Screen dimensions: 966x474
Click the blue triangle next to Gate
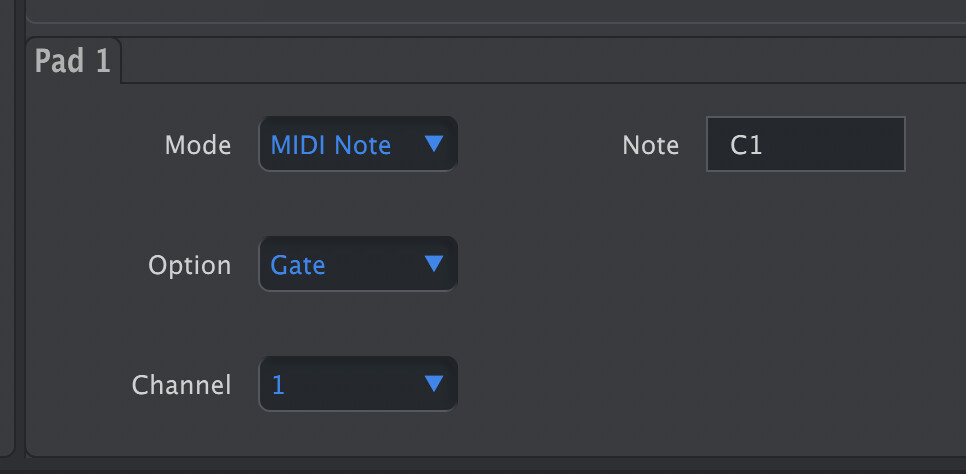click(433, 265)
